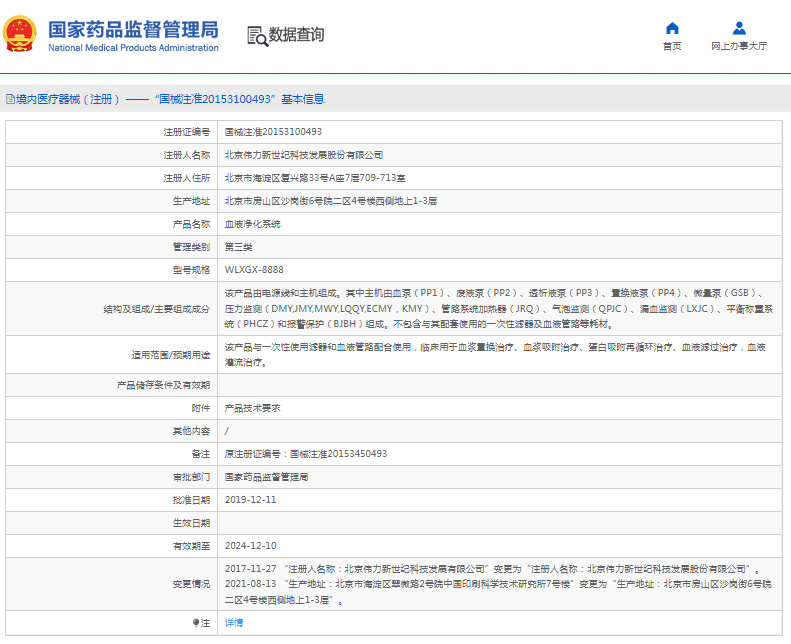Click the national emblem logo

coord(20,34)
